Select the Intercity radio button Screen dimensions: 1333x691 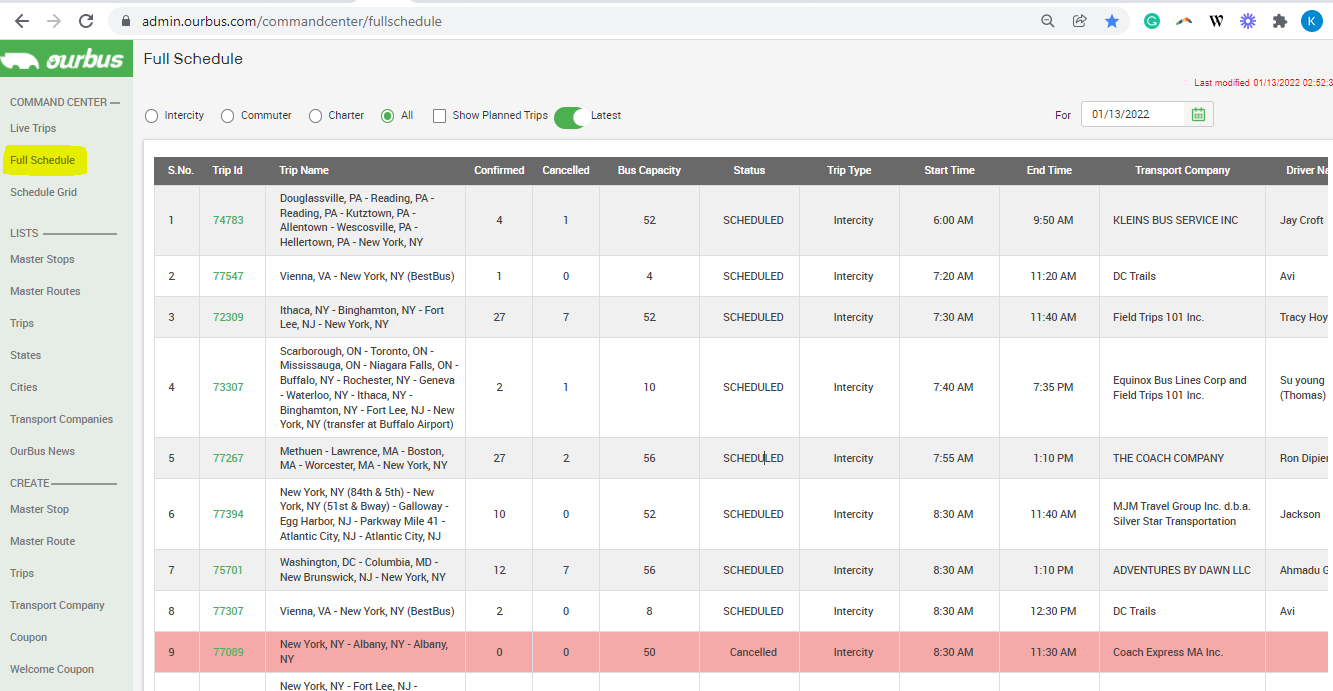point(152,116)
